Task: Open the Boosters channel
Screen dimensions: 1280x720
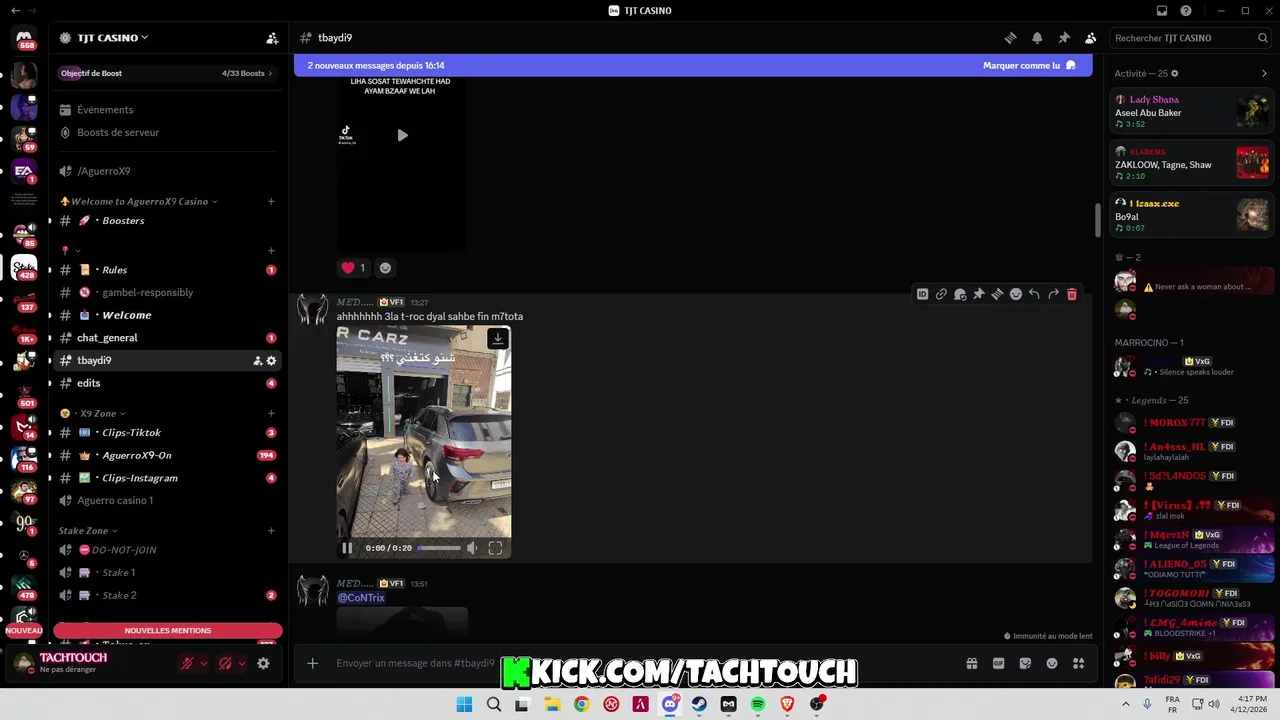Action: [168, 221]
